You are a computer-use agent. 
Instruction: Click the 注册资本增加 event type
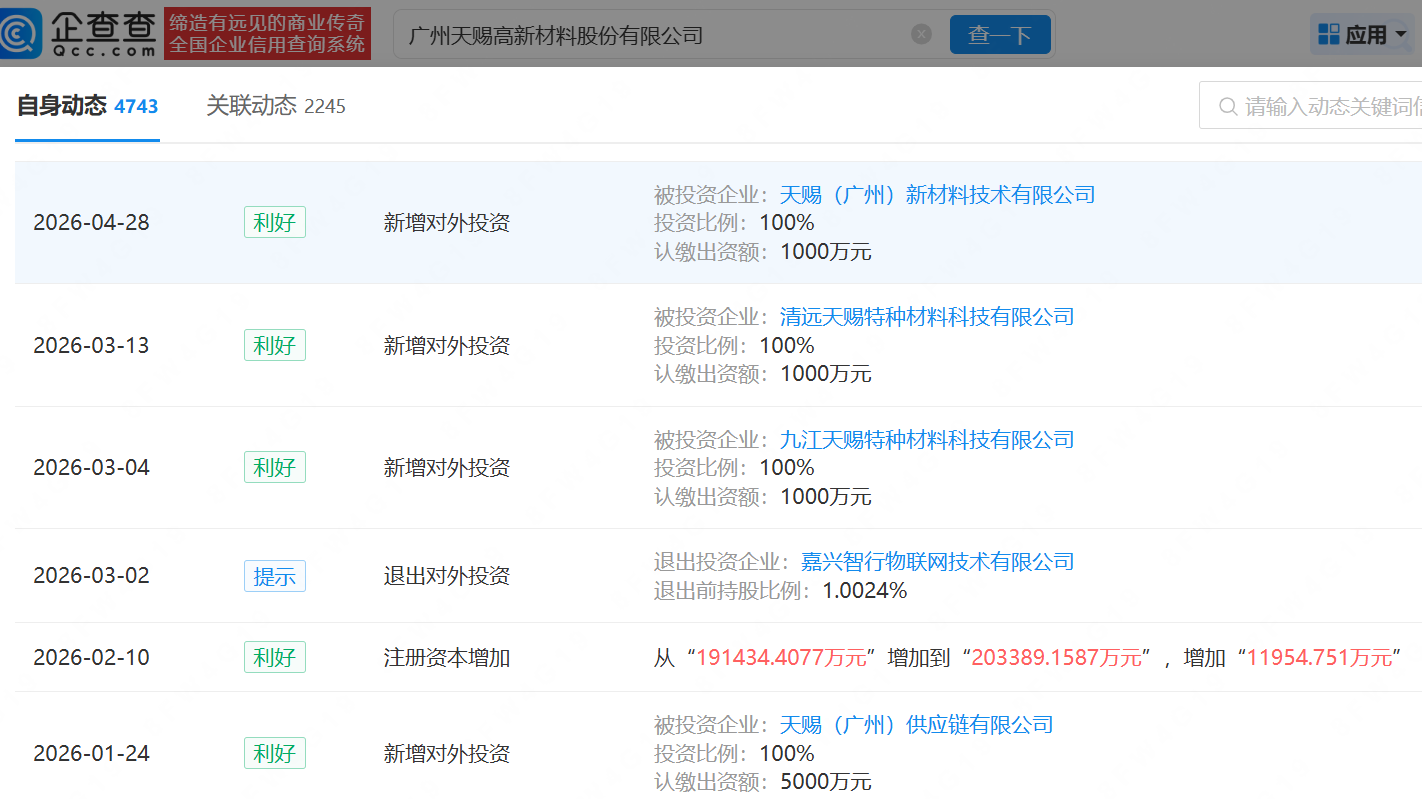(x=447, y=657)
